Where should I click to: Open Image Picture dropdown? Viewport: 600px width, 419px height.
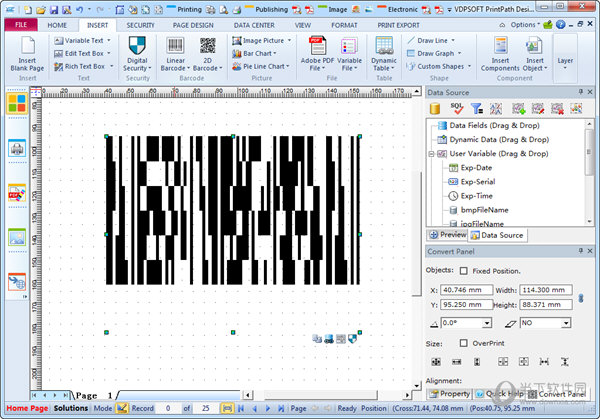pyautogui.click(x=290, y=40)
